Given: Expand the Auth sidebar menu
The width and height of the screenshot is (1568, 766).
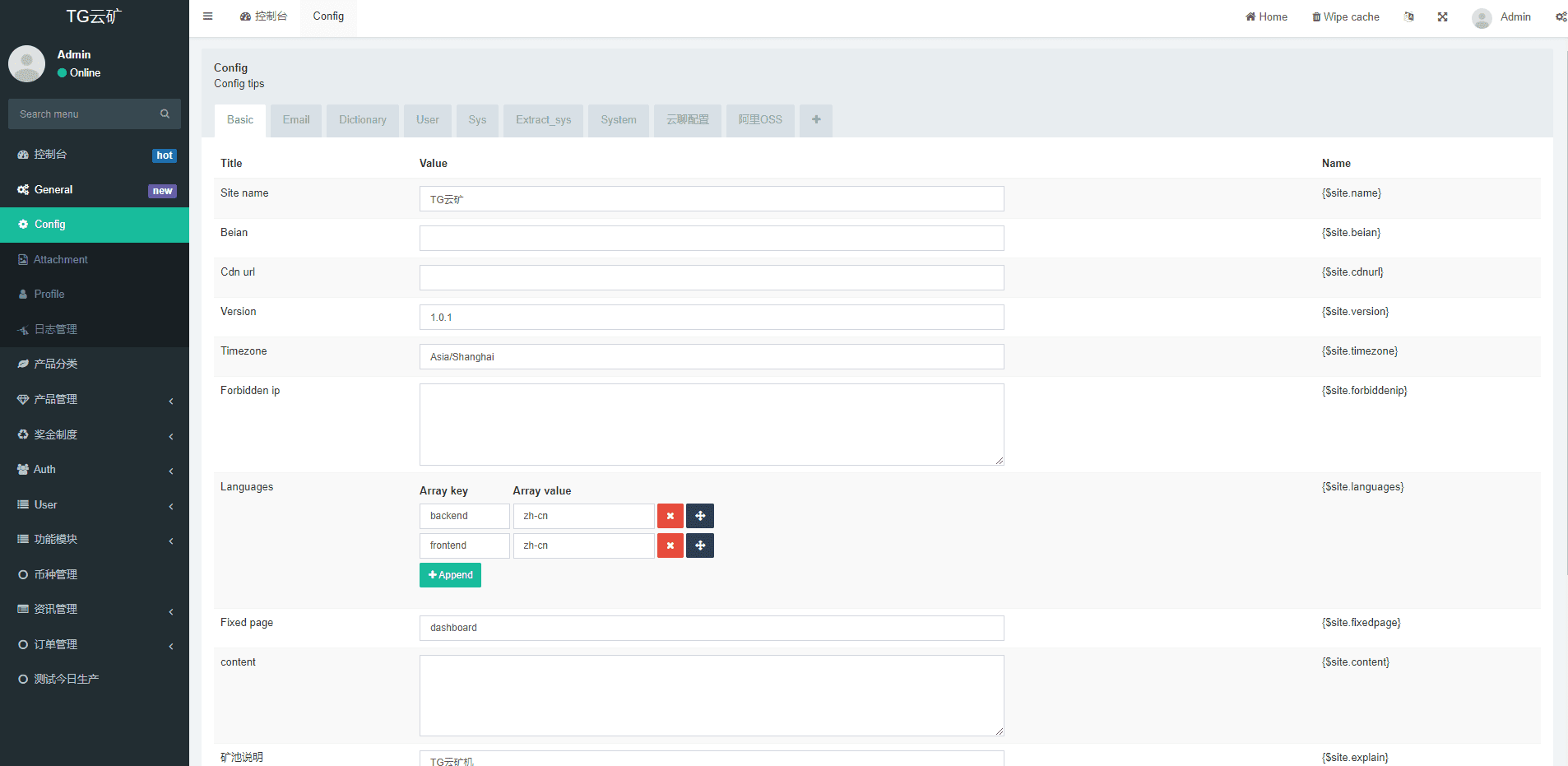Looking at the screenshot, I should click(95, 470).
